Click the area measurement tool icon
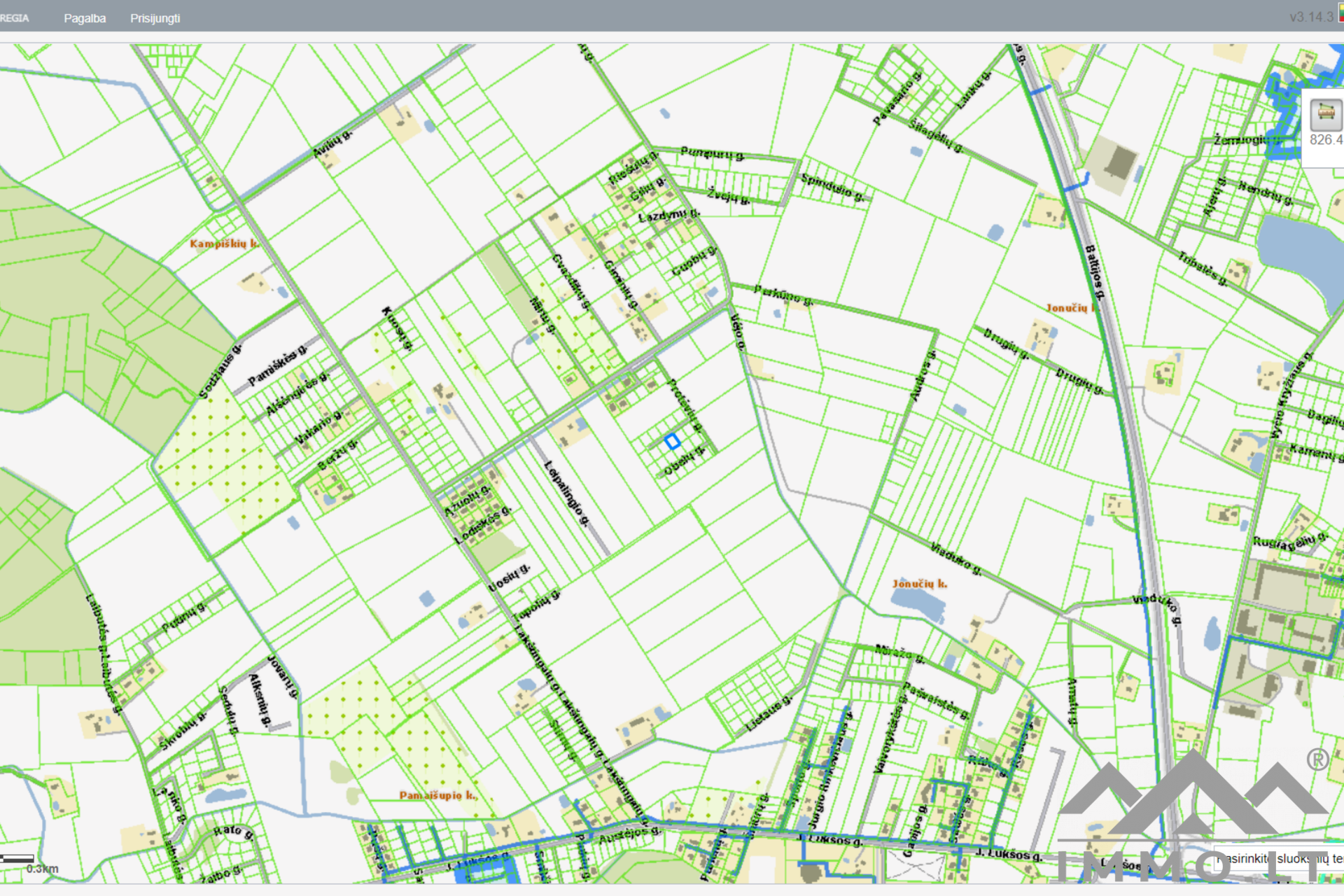1344x896 pixels. 1325,114
